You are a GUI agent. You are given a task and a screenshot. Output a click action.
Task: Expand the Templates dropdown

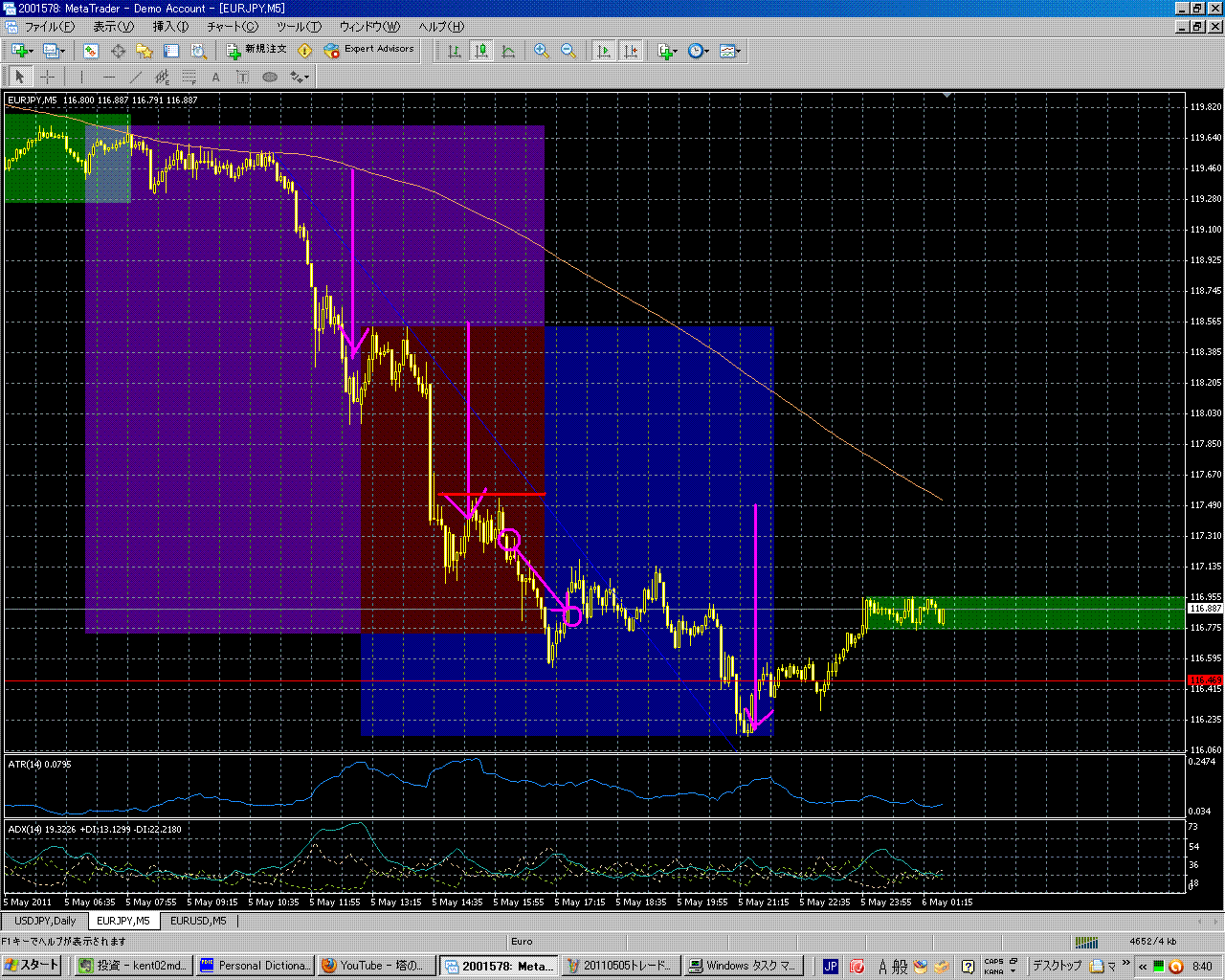(730, 51)
